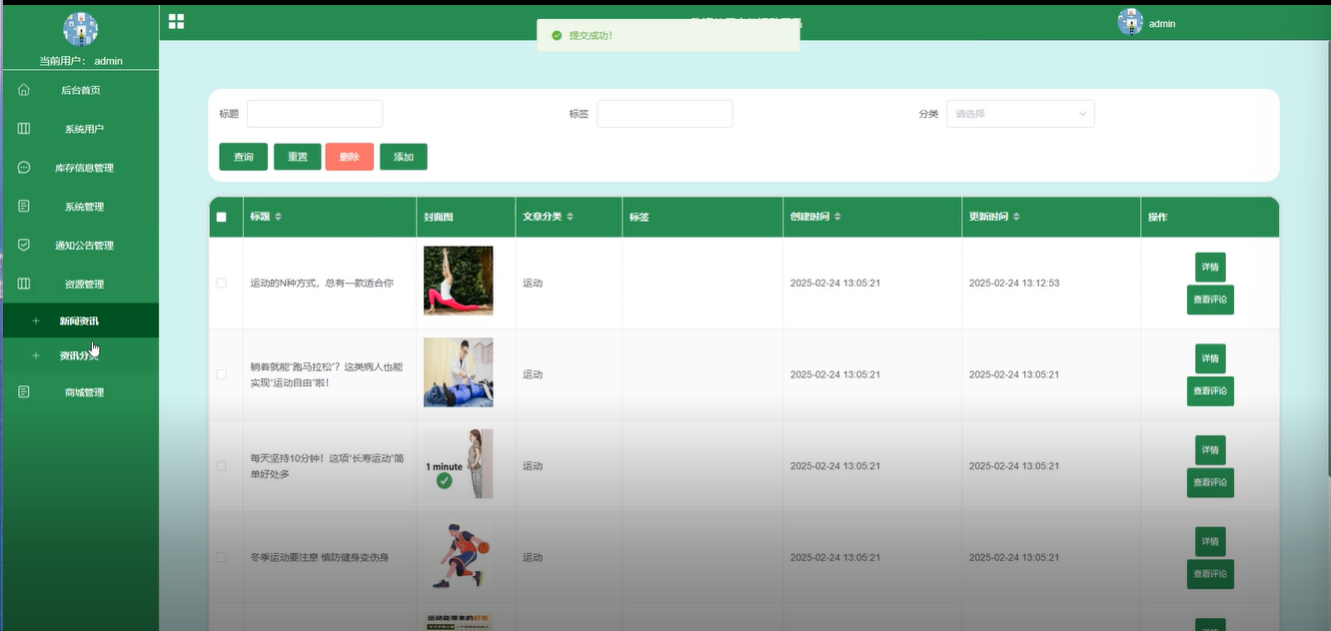Click the document icon beside 商城管理

[24, 392]
